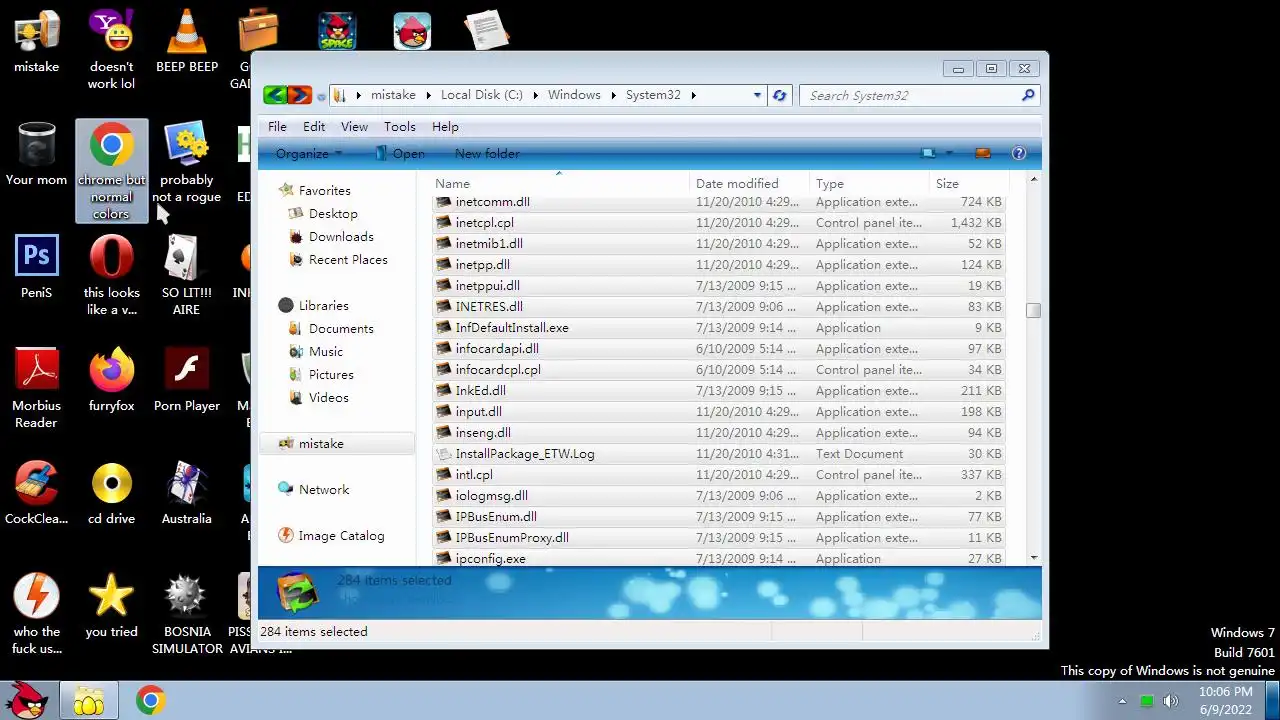Open the Help menu
Viewport: 1280px width, 720px height.
[x=445, y=127]
